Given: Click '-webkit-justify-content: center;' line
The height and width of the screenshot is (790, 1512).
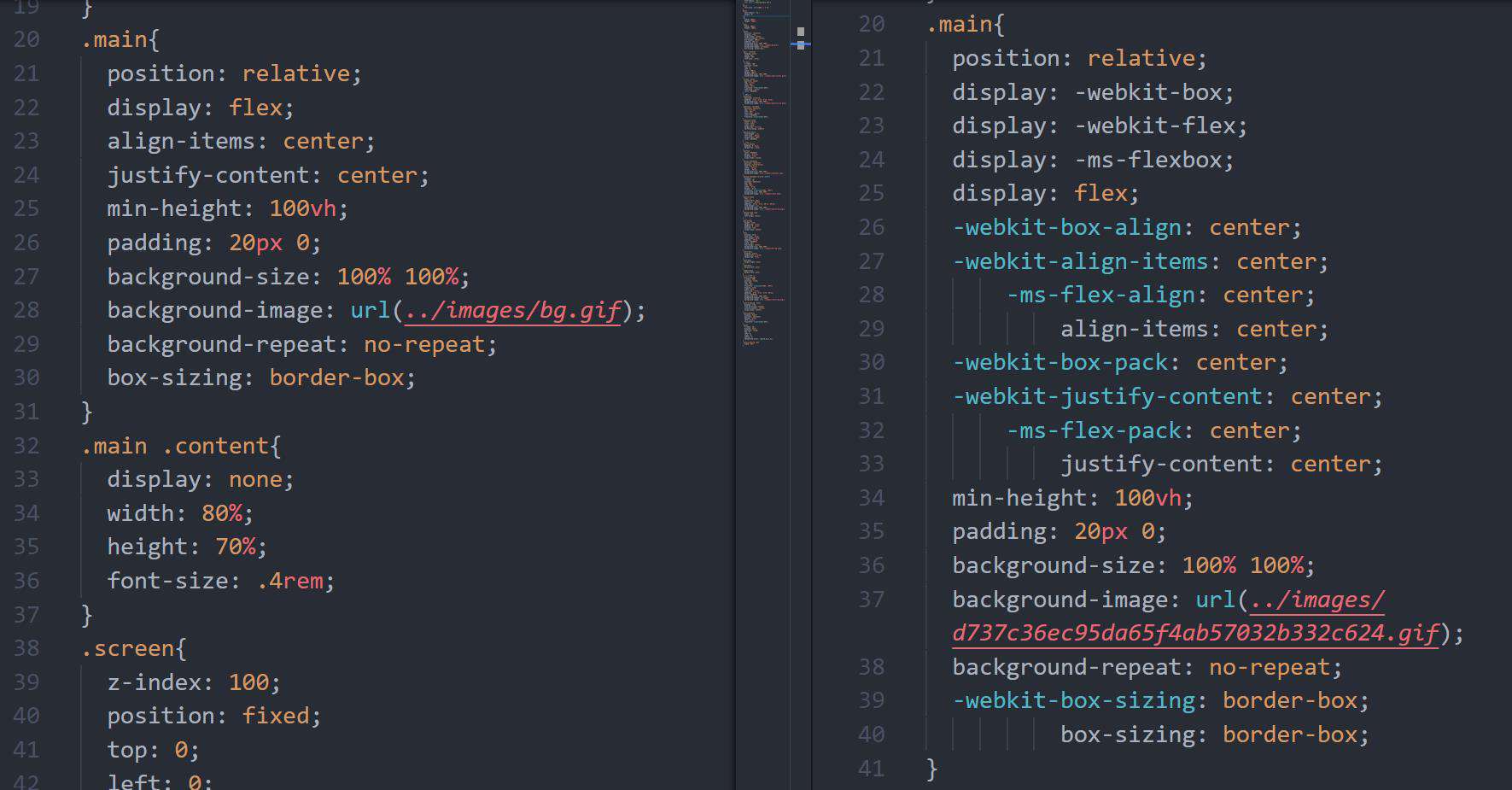Looking at the screenshot, I should [1167, 396].
